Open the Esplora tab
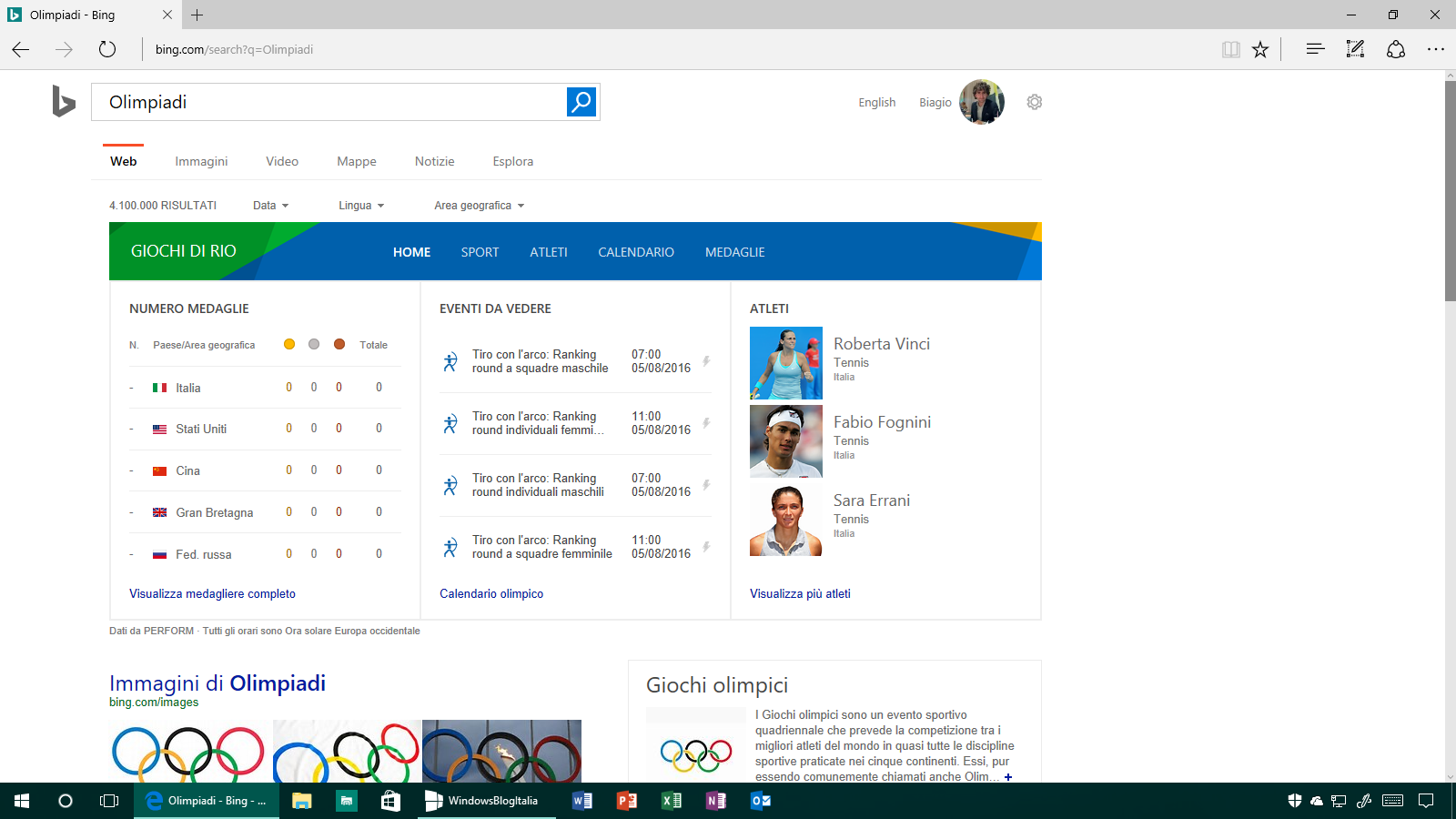Image resolution: width=1456 pixels, height=819 pixels. tap(513, 161)
